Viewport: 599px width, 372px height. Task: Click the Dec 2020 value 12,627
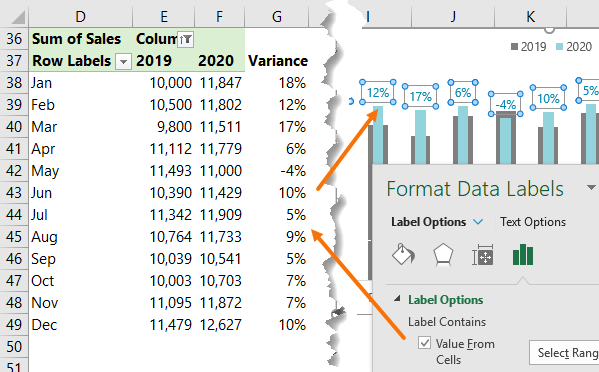[x=220, y=325]
